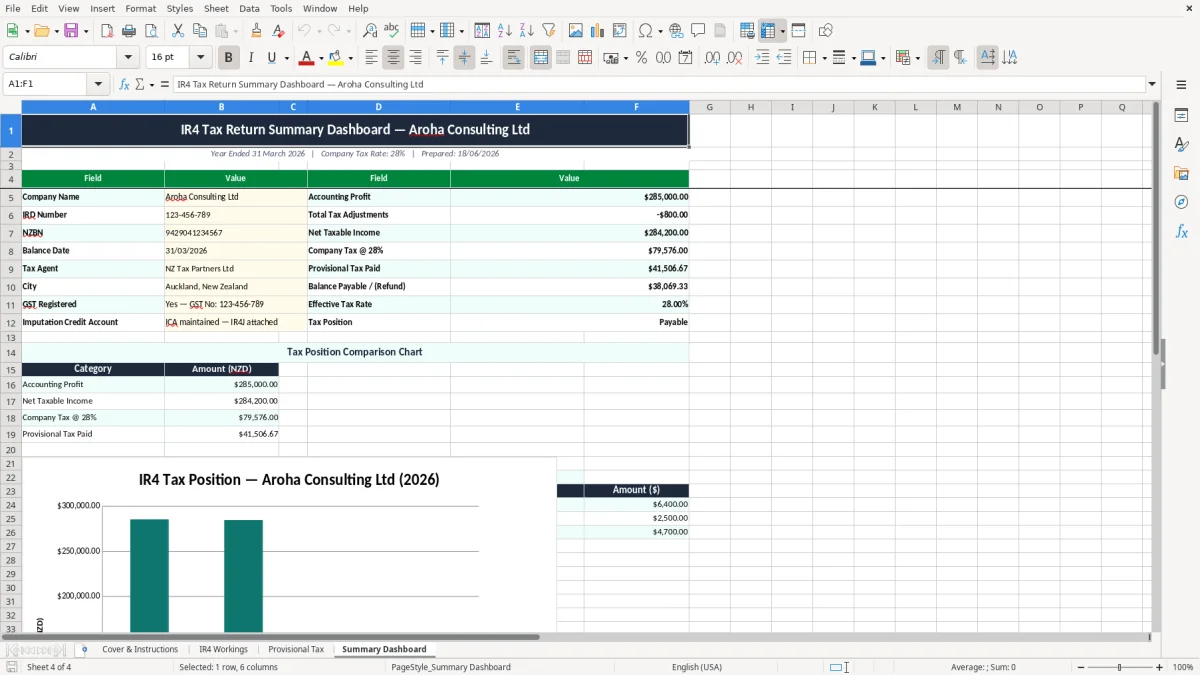
Task: Apply yellow background highlight color
Action: 336,58
